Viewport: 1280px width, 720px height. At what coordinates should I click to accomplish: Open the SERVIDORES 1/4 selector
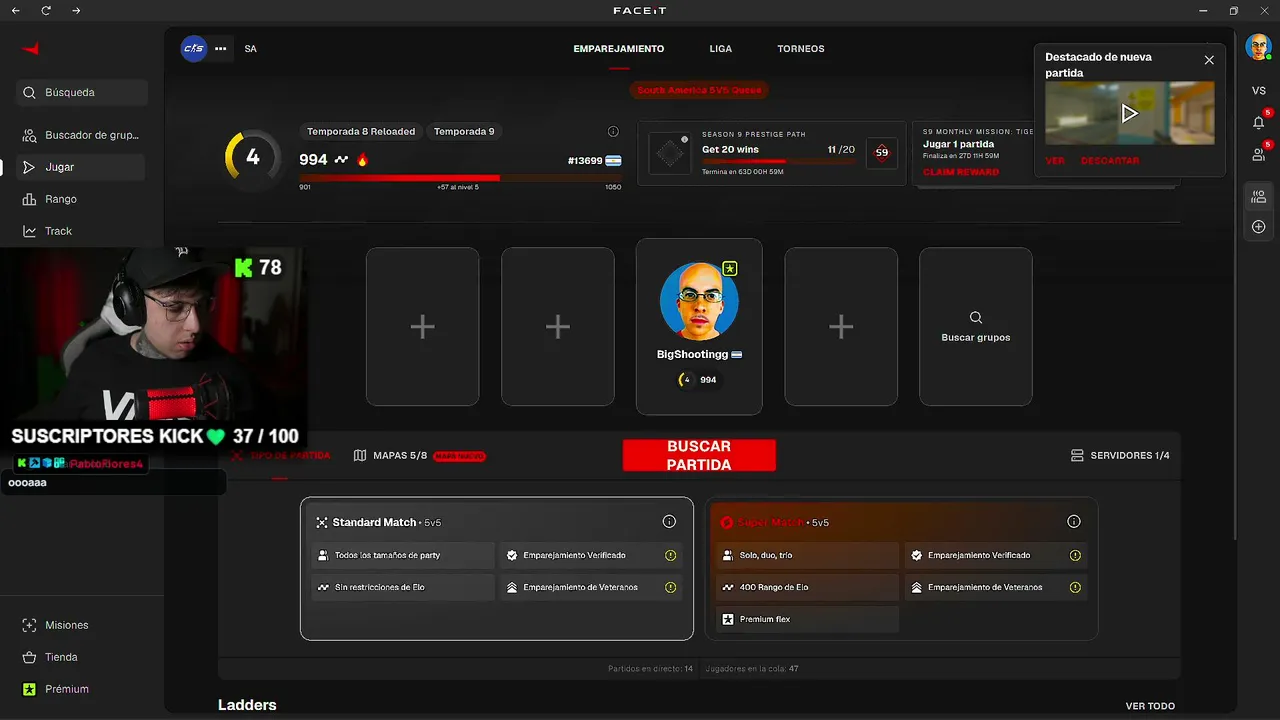point(1120,456)
